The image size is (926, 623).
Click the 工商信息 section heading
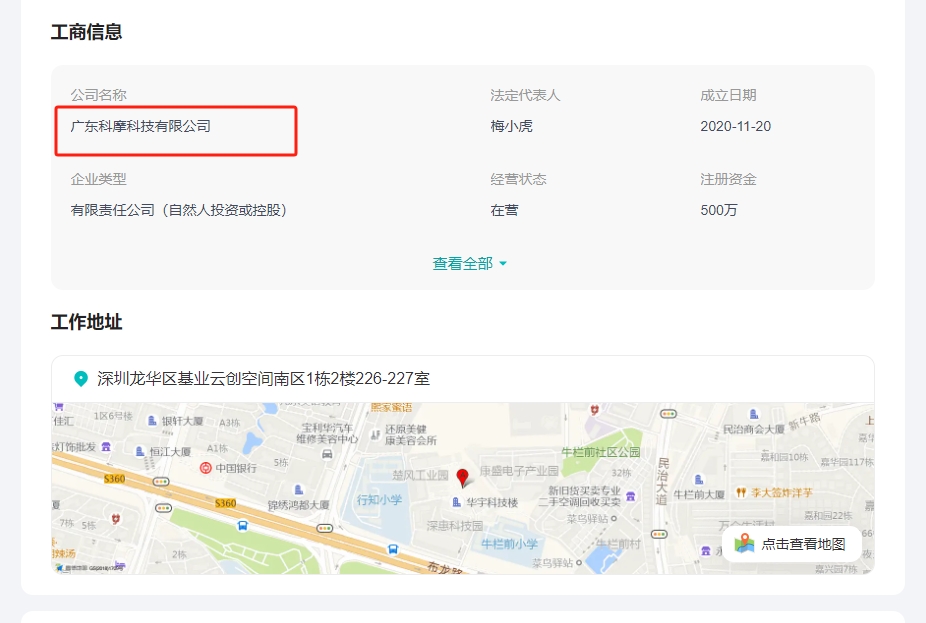point(87,32)
